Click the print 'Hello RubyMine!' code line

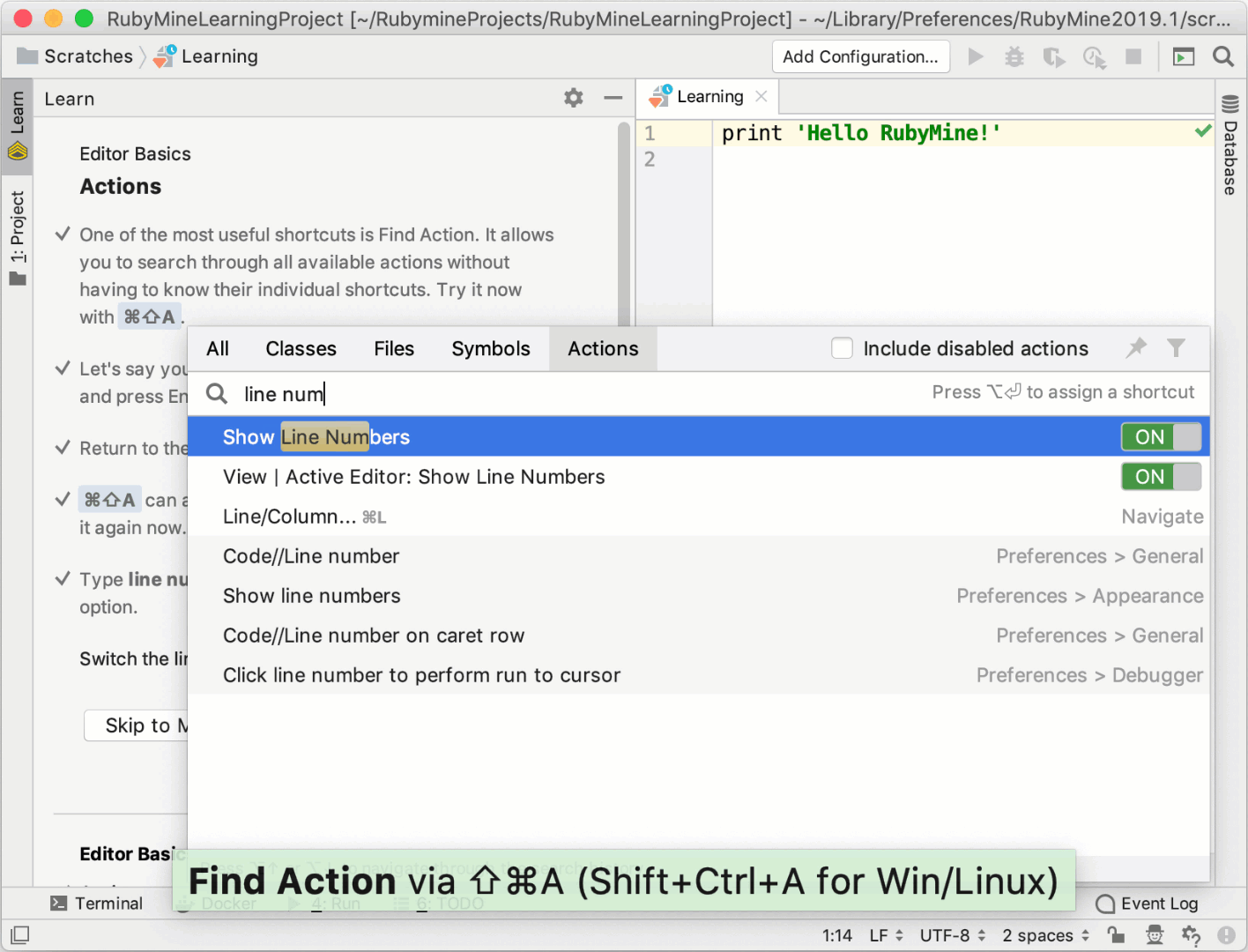[x=861, y=133]
